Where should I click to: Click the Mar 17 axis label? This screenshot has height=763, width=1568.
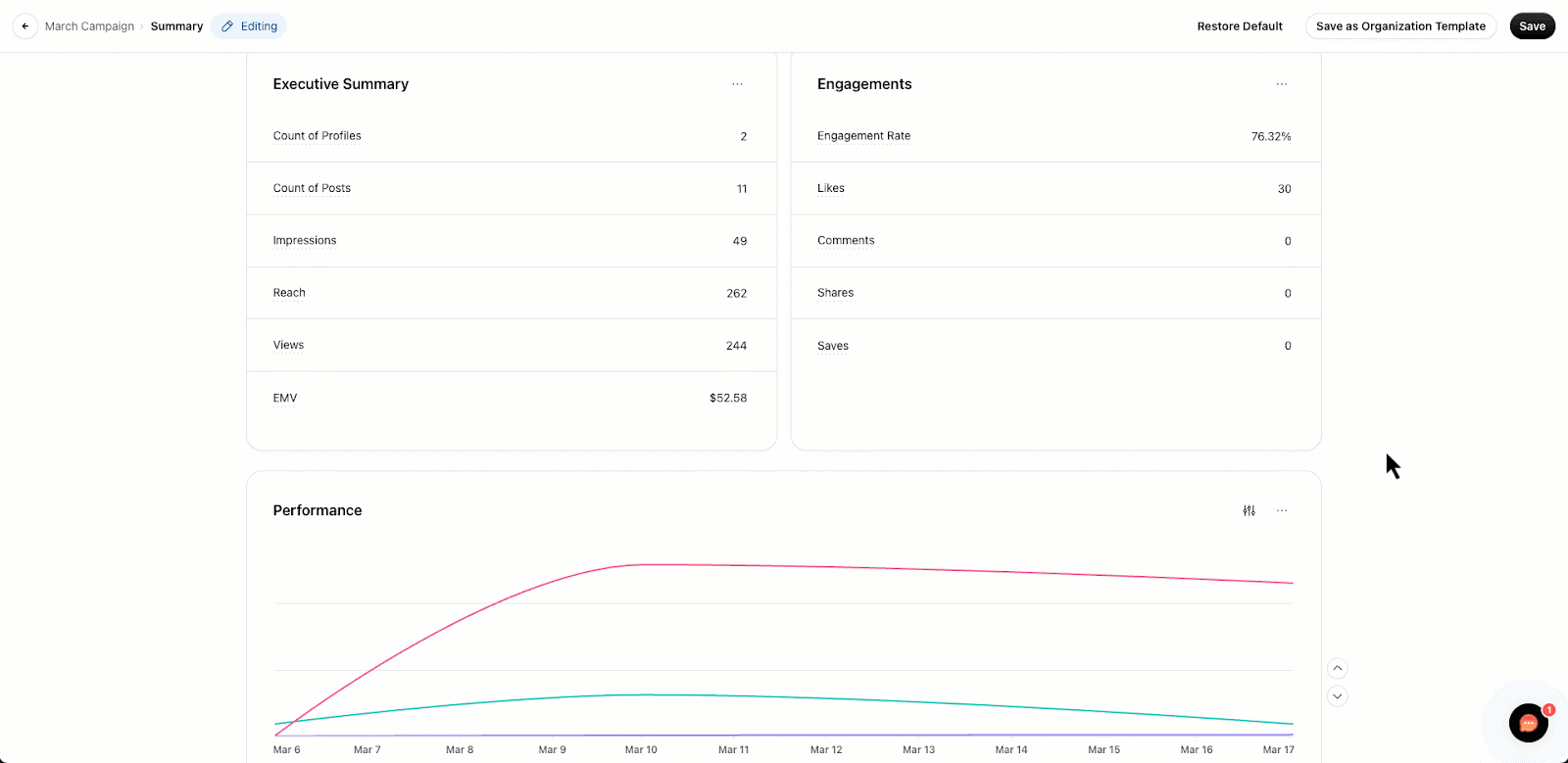(x=1278, y=749)
